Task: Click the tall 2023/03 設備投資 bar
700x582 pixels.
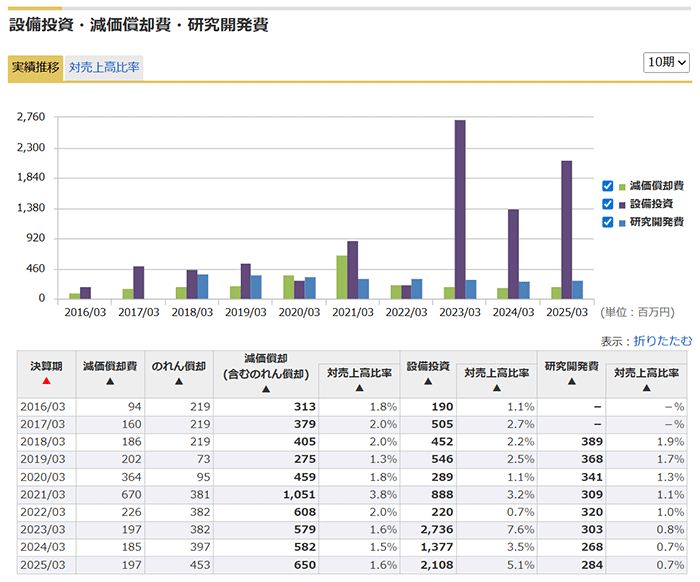Action: 460,210
